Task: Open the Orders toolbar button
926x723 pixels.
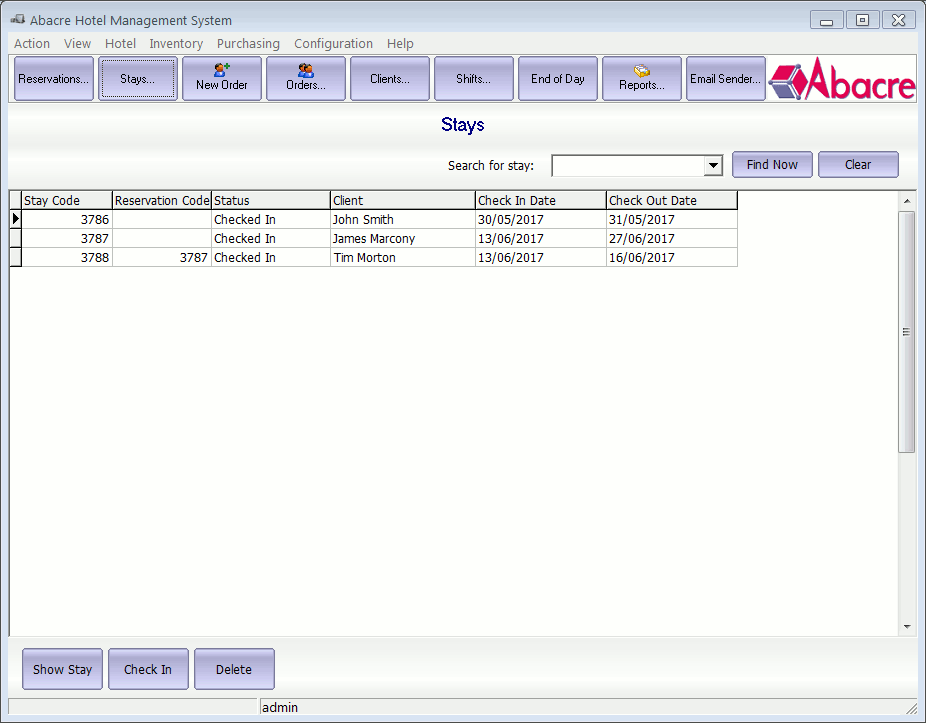Action: [x=306, y=79]
